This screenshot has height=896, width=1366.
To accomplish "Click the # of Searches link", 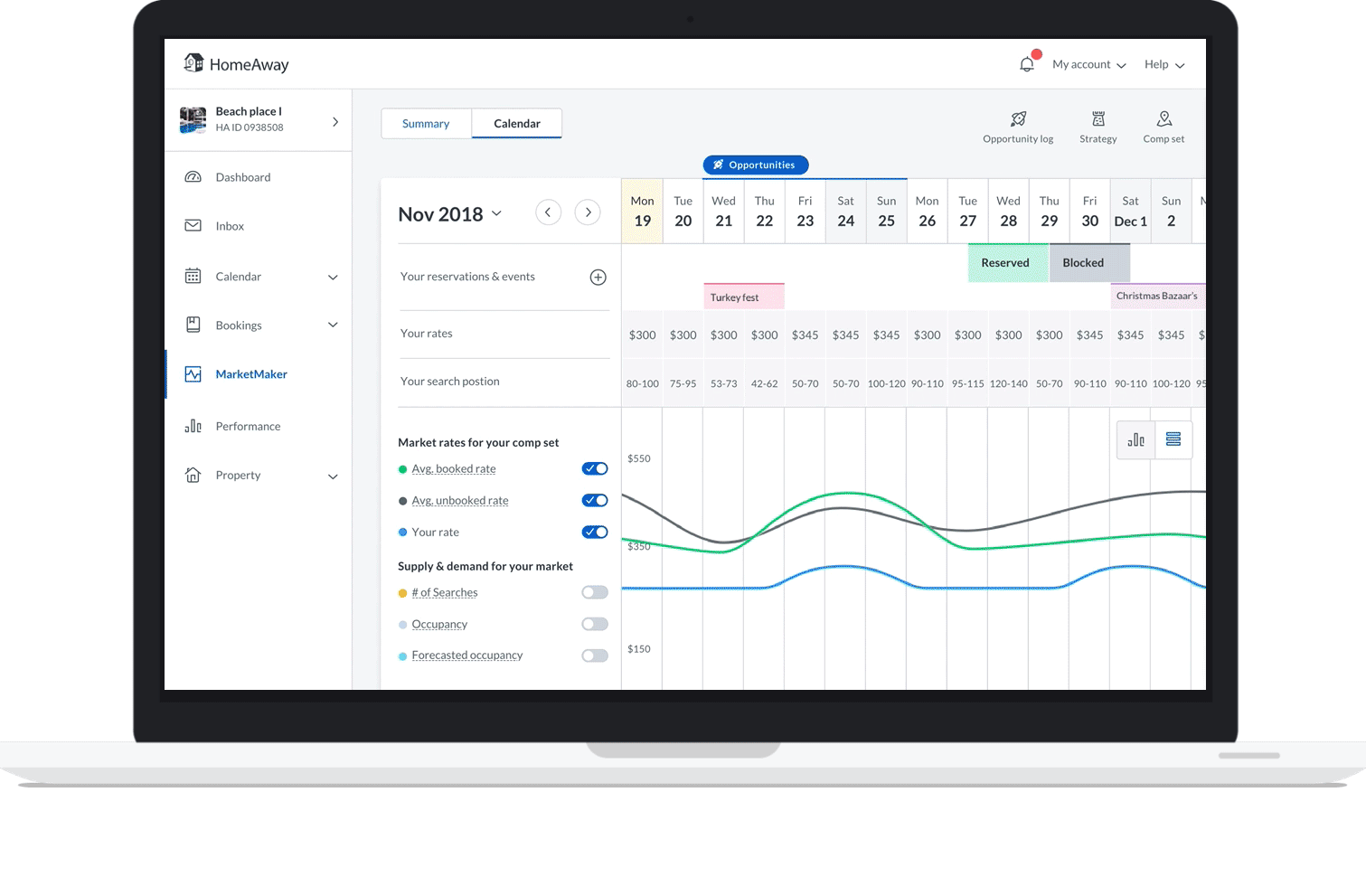I will (445, 592).
